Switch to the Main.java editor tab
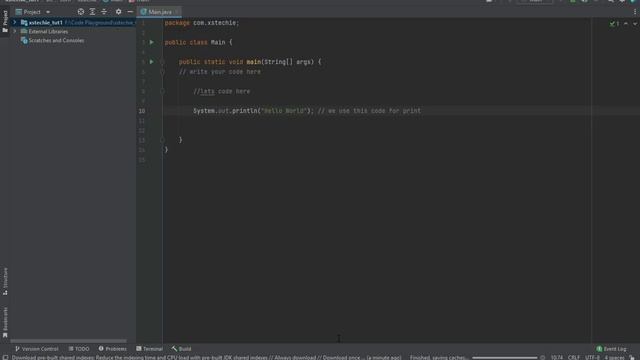 (x=159, y=12)
